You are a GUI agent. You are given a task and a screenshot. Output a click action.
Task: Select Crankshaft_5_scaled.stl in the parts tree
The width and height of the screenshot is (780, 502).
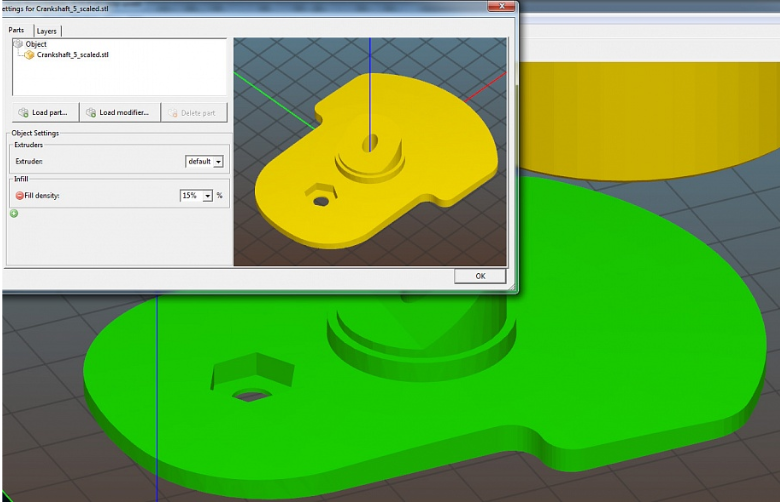click(73, 55)
